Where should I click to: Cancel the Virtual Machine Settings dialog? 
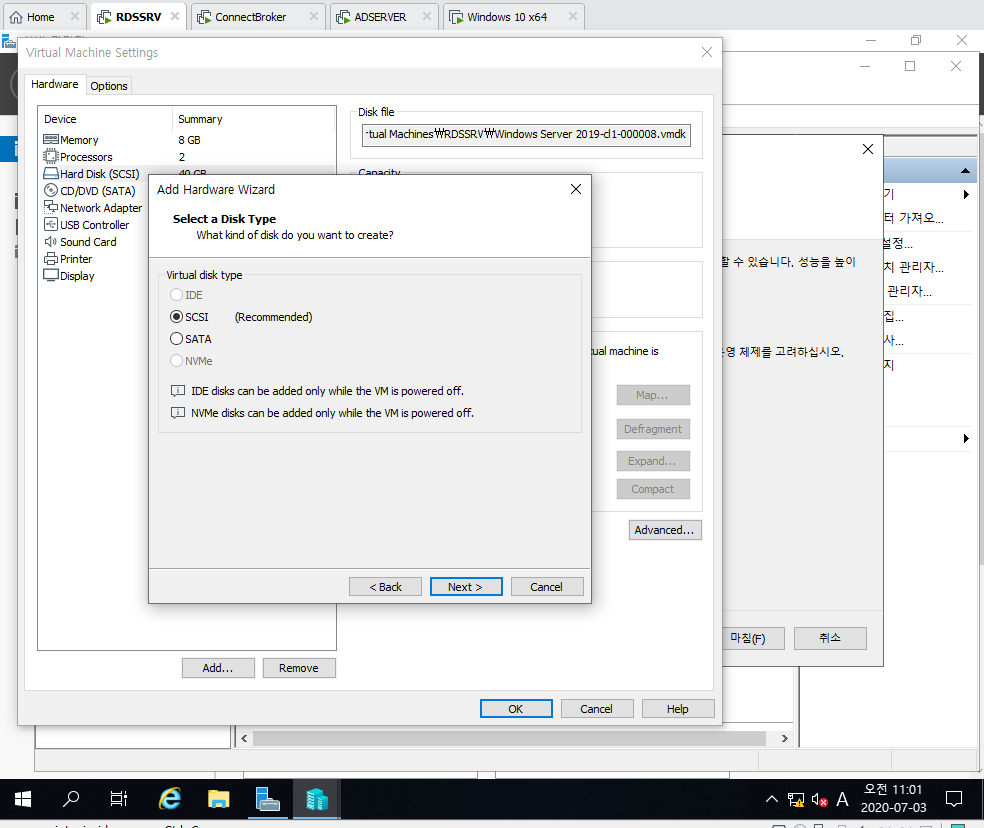tap(597, 709)
